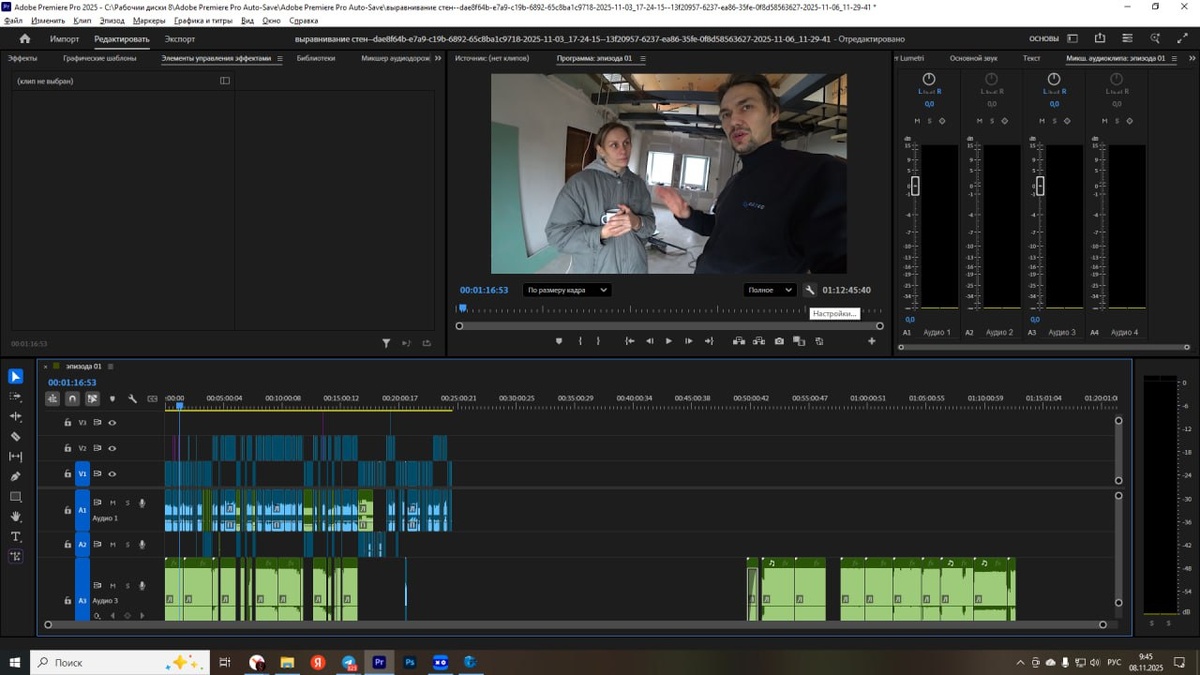The image size is (1200, 675).
Task: Select the Slip tool
Action: click(x=15, y=457)
